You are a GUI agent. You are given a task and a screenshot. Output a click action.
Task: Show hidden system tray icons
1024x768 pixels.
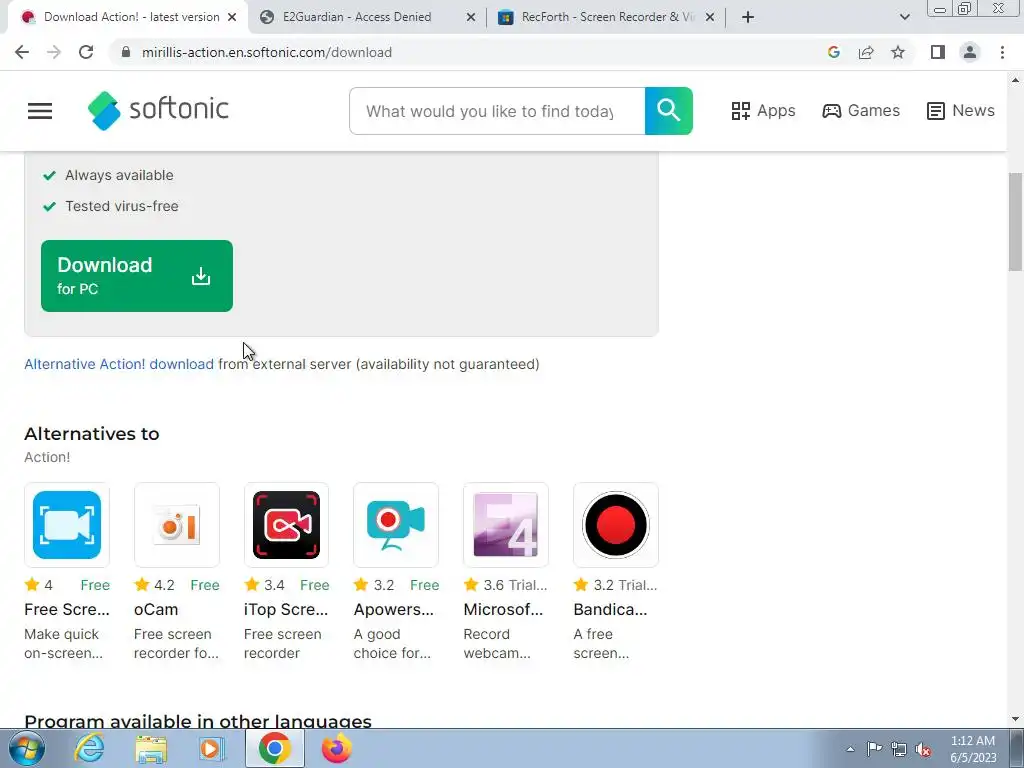point(850,749)
